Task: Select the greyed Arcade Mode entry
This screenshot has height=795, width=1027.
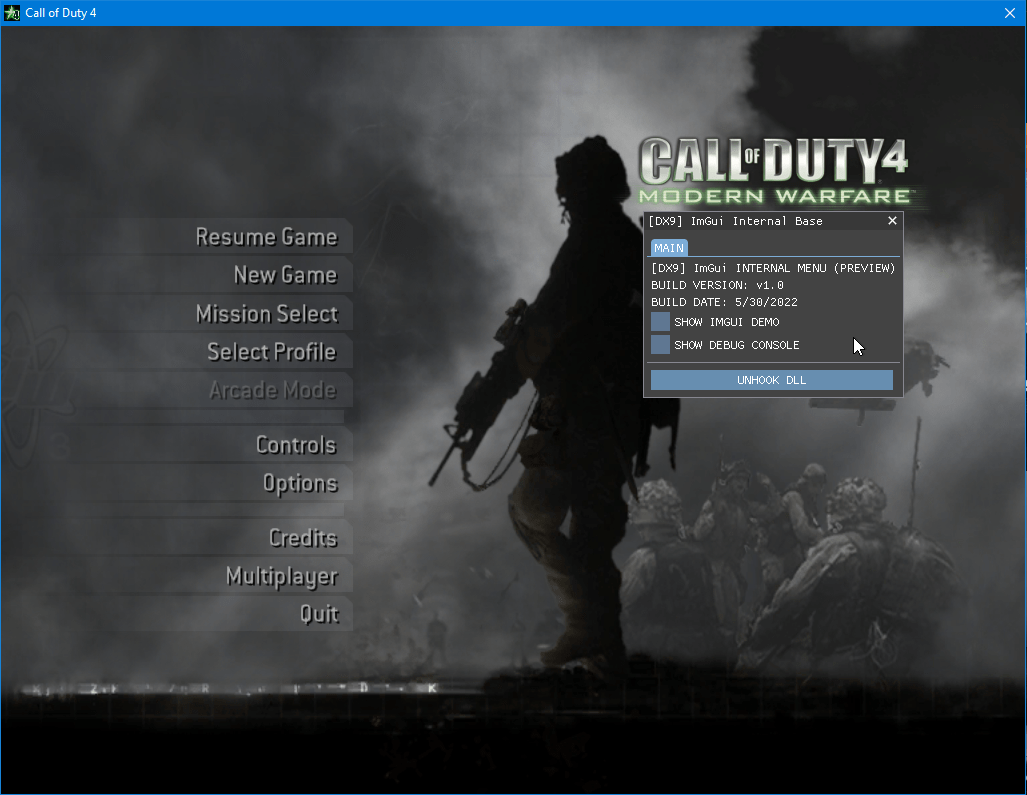Action: pos(272,390)
